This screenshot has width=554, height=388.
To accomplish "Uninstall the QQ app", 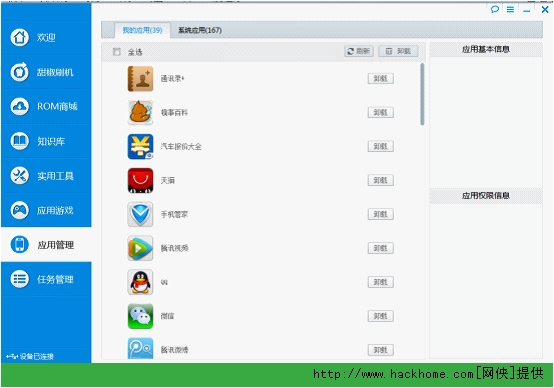I will coord(381,282).
